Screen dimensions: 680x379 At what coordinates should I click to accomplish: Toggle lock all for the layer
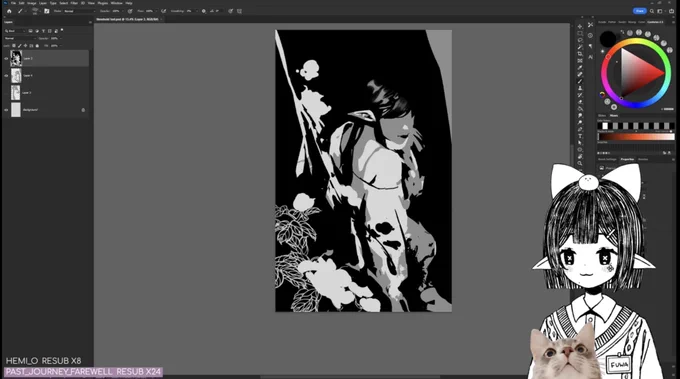pyautogui.click(x=37, y=46)
